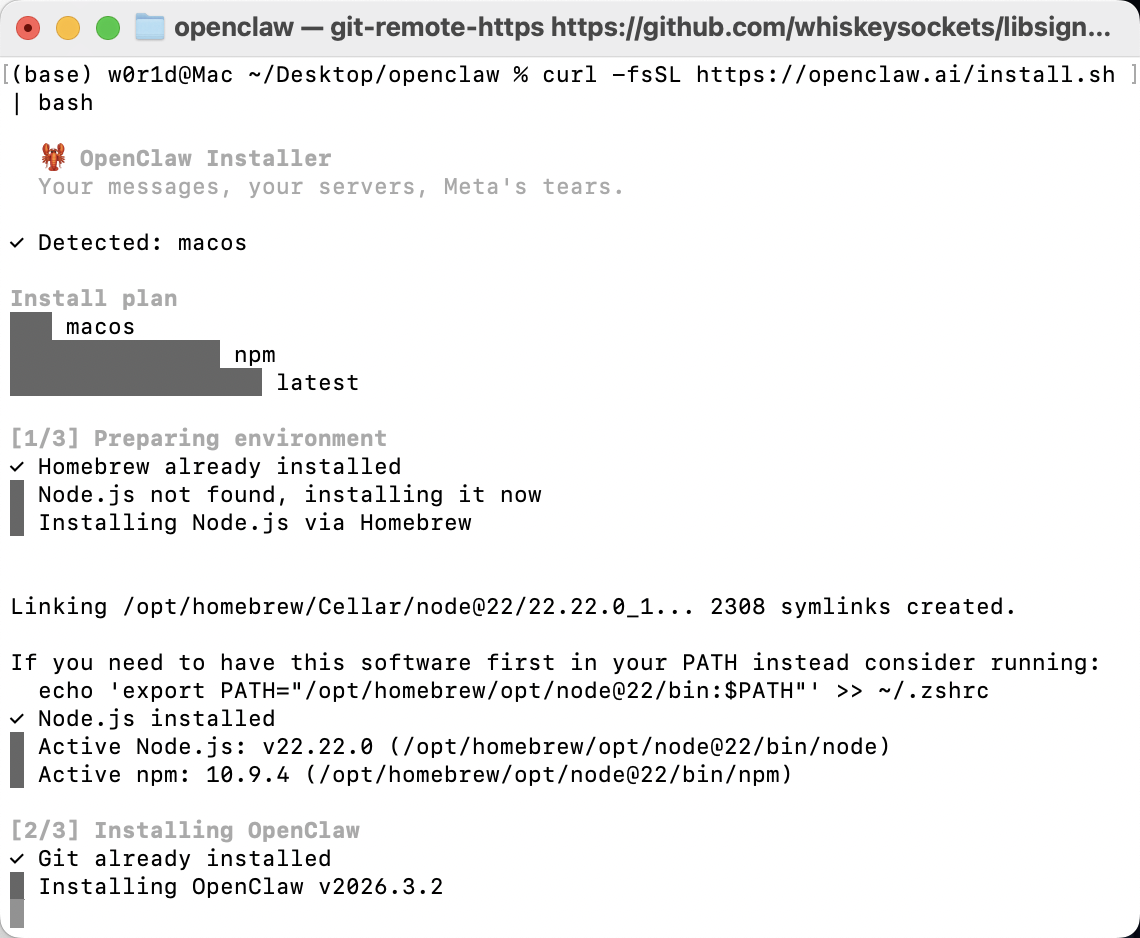Click the checkmark beside Git already installed
The height and width of the screenshot is (938, 1140).
point(17,859)
